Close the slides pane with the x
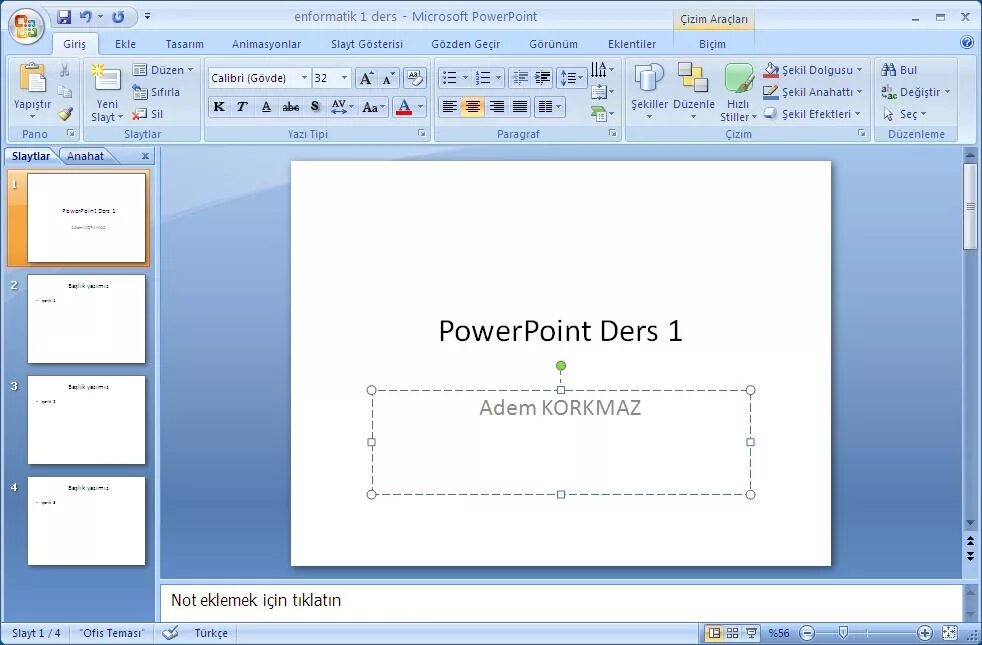This screenshot has height=645, width=982. tap(145, 156)
